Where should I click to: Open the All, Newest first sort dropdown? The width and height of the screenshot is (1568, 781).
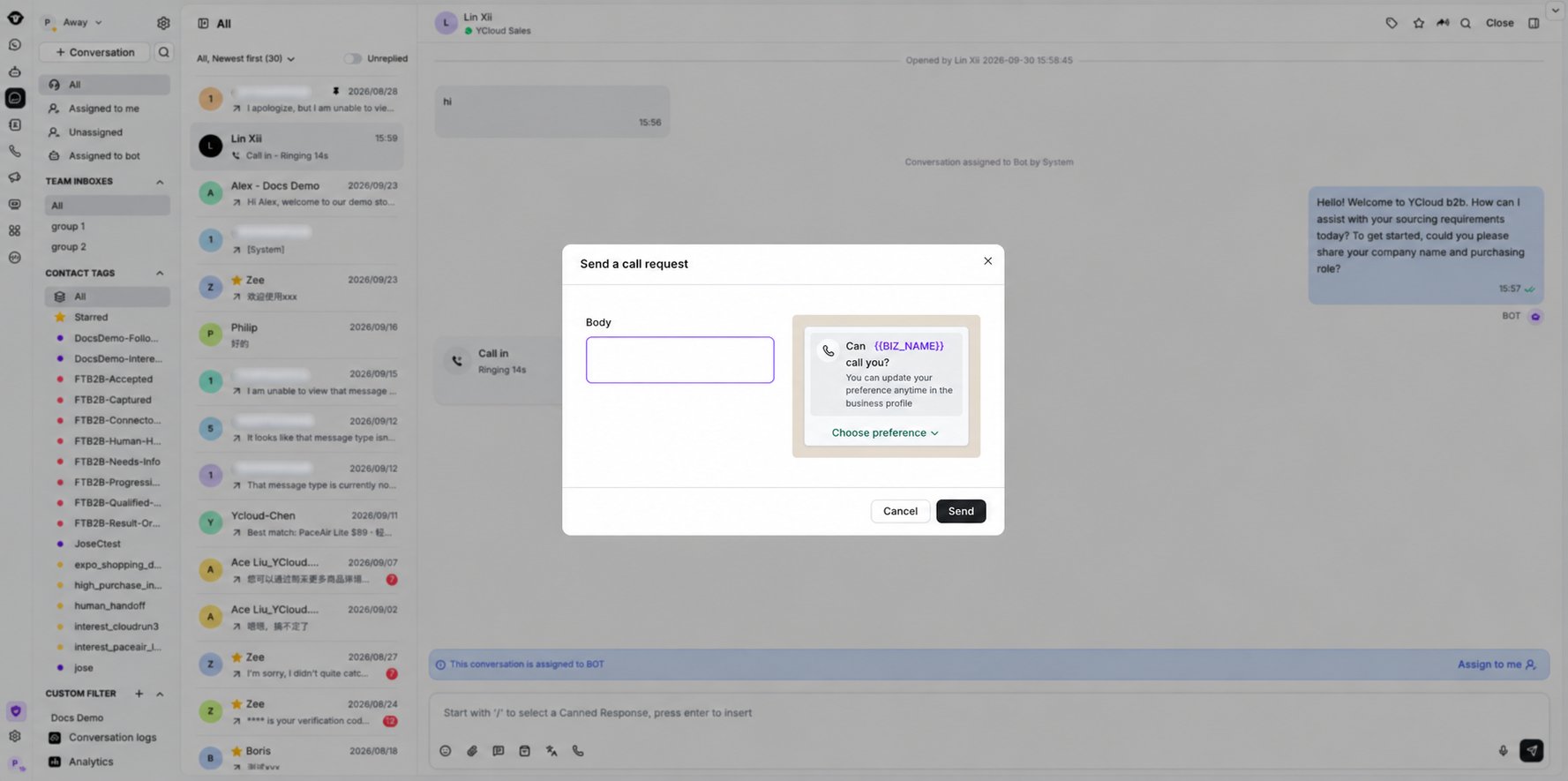coord(245,59)
